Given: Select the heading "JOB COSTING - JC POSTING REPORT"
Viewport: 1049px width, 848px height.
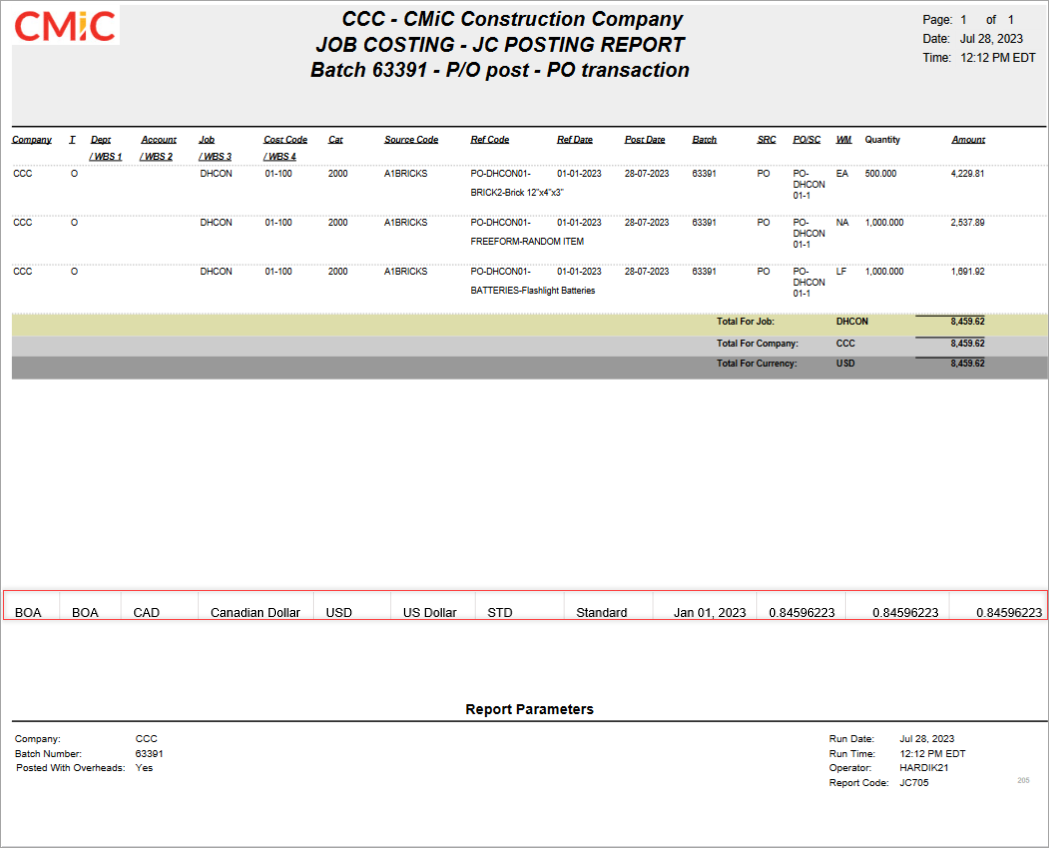Looking at the screenshot, I should [x=500, y=45].
